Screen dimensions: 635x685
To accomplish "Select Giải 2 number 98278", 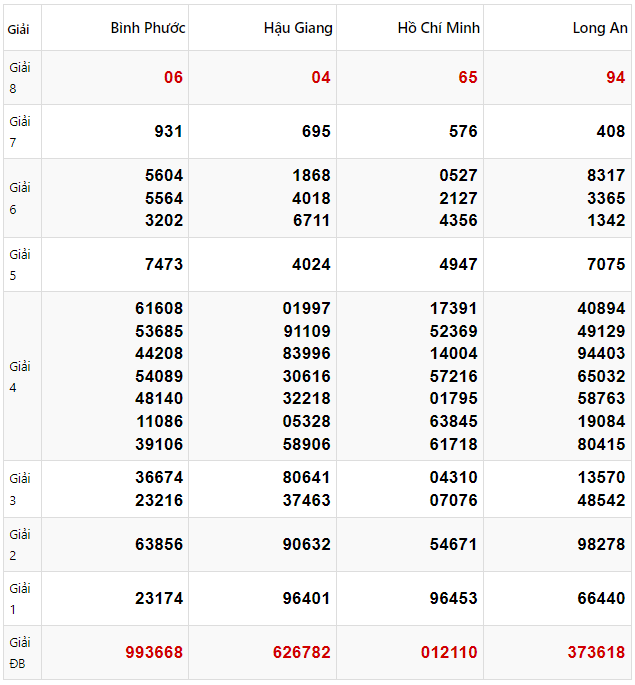I will click(x=601, y=545).
